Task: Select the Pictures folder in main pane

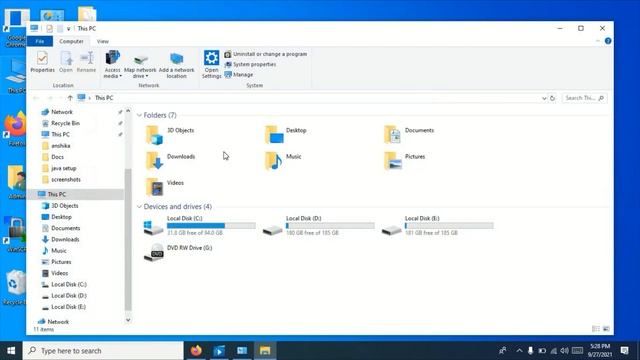Action: [x=404, y=161]
